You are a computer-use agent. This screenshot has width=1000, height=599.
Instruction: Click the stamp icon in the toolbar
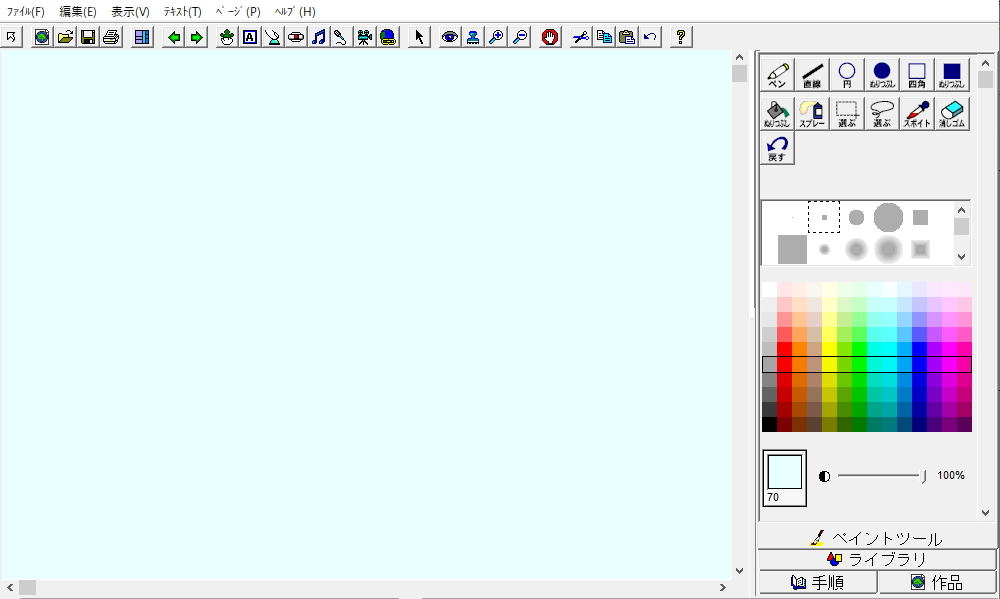pos(473,37)
